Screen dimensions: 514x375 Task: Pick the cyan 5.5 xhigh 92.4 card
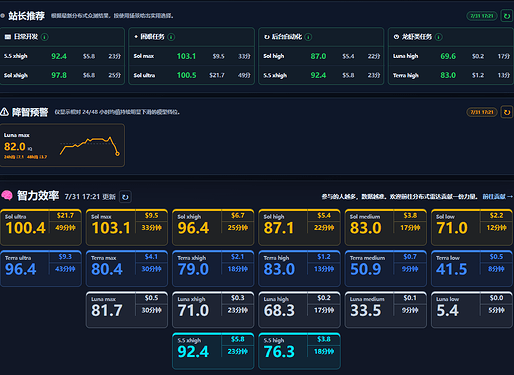tap(213, 351)
